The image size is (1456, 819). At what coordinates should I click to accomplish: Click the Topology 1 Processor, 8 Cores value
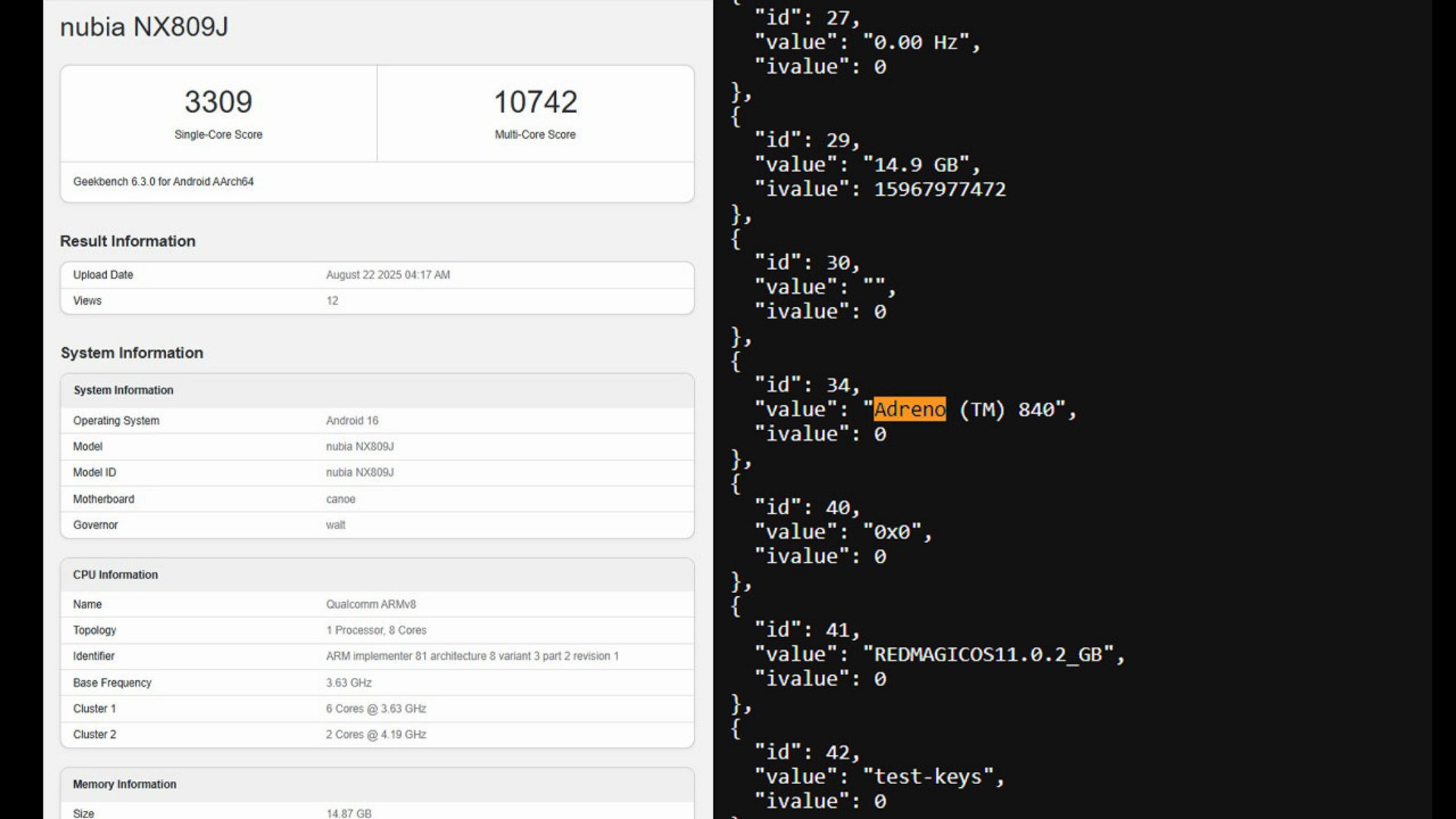click(x=376, y=630)
